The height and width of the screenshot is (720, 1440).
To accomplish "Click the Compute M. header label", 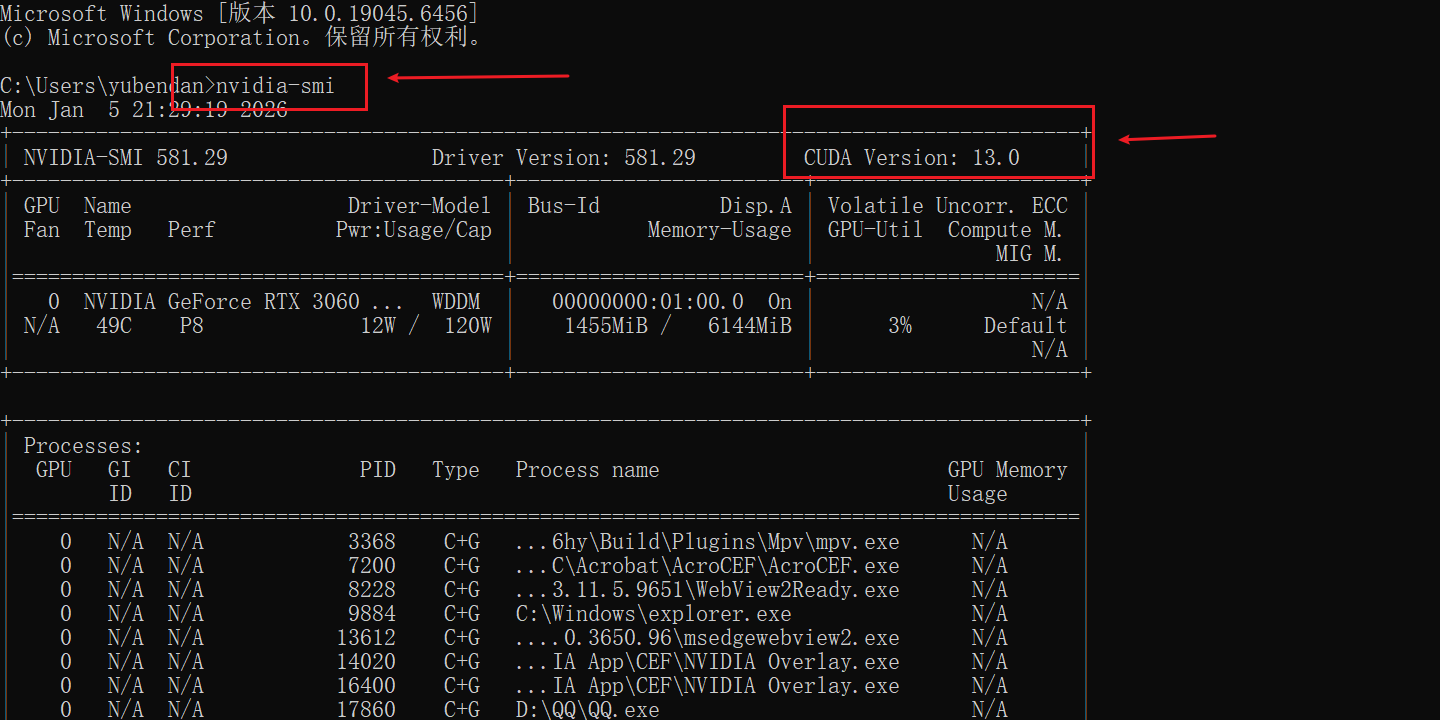I will point(1005,230).
